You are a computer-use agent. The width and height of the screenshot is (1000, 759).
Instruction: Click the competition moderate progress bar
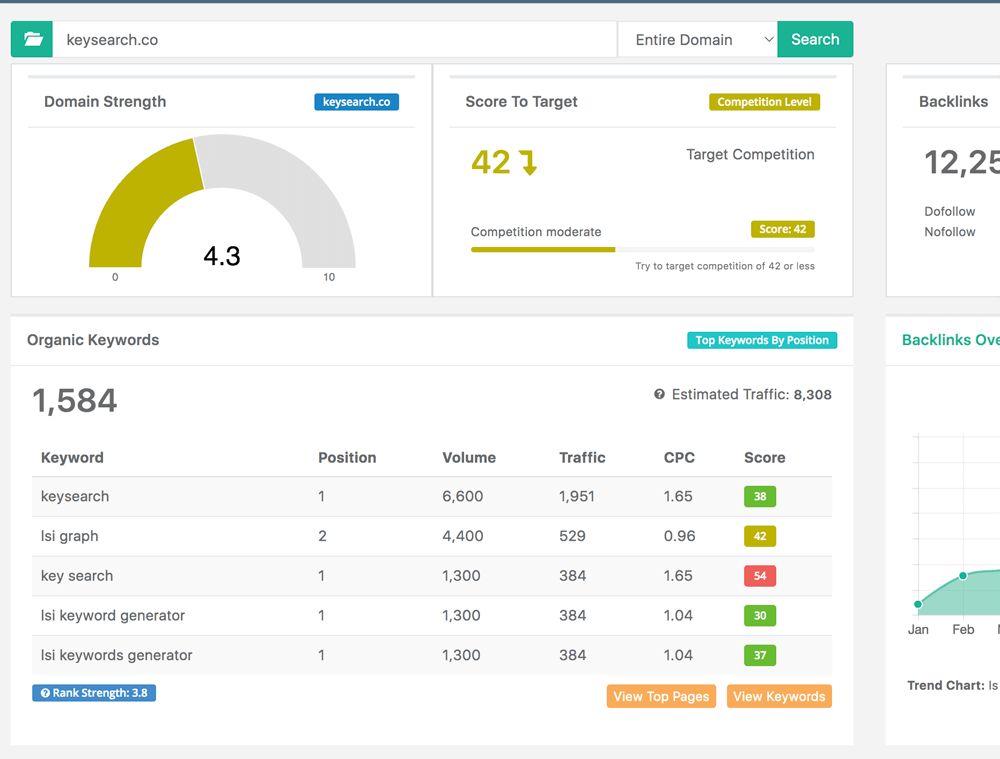pyautogui.click(x=643, y=249)
